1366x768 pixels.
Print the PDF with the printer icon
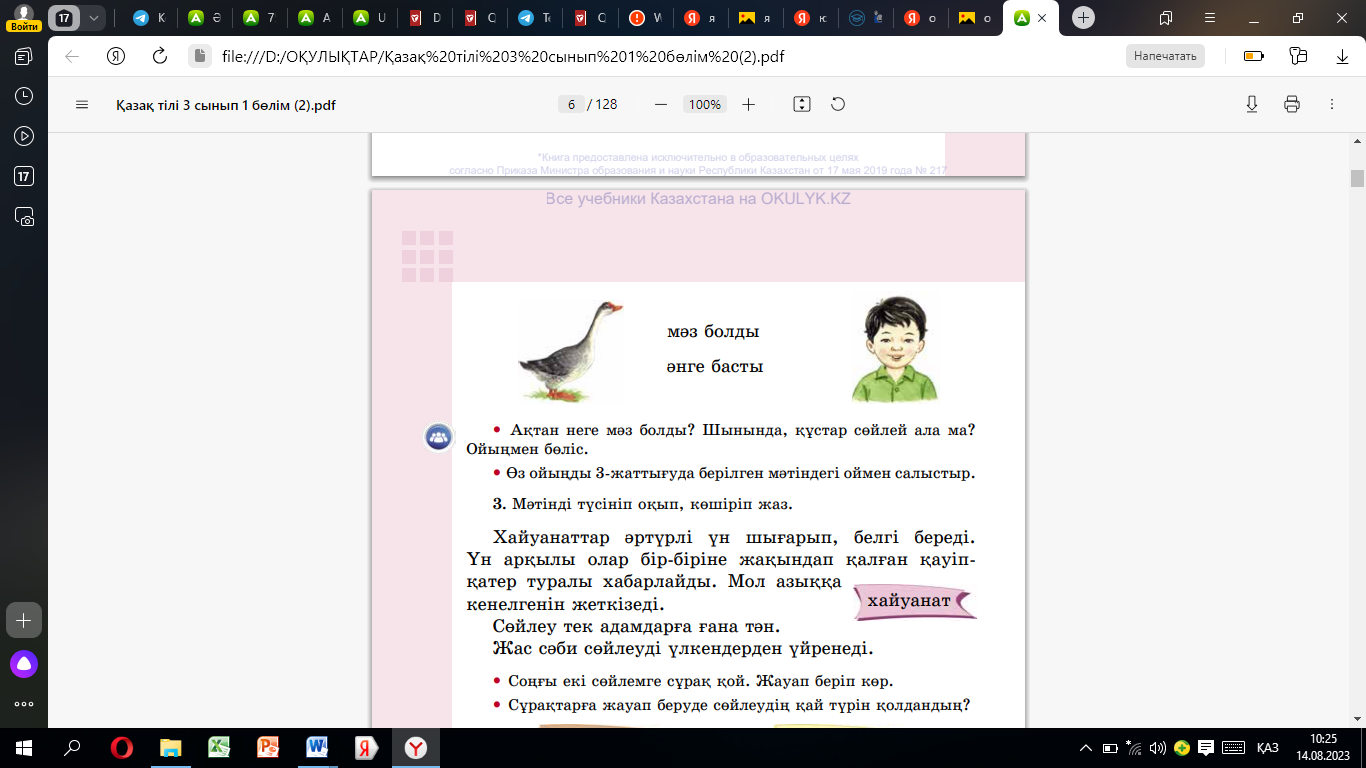tap(1292, 104)
